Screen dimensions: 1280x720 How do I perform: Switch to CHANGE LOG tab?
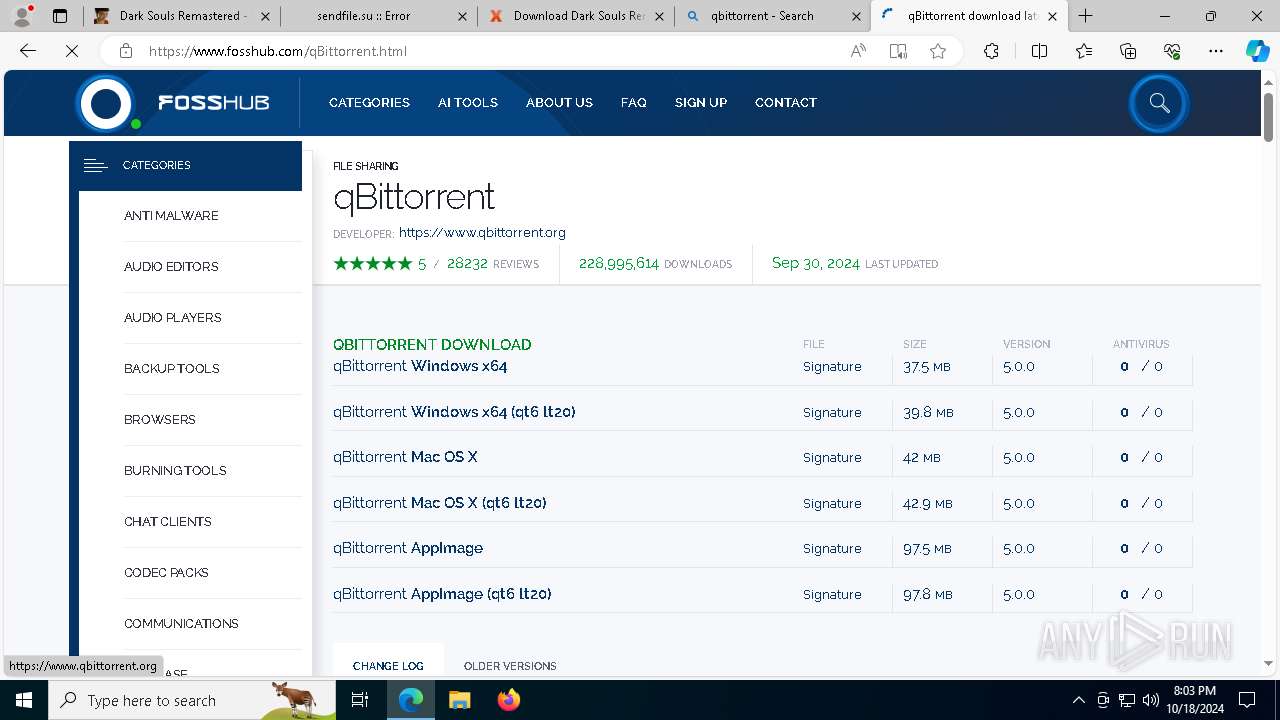click(388, 666)
